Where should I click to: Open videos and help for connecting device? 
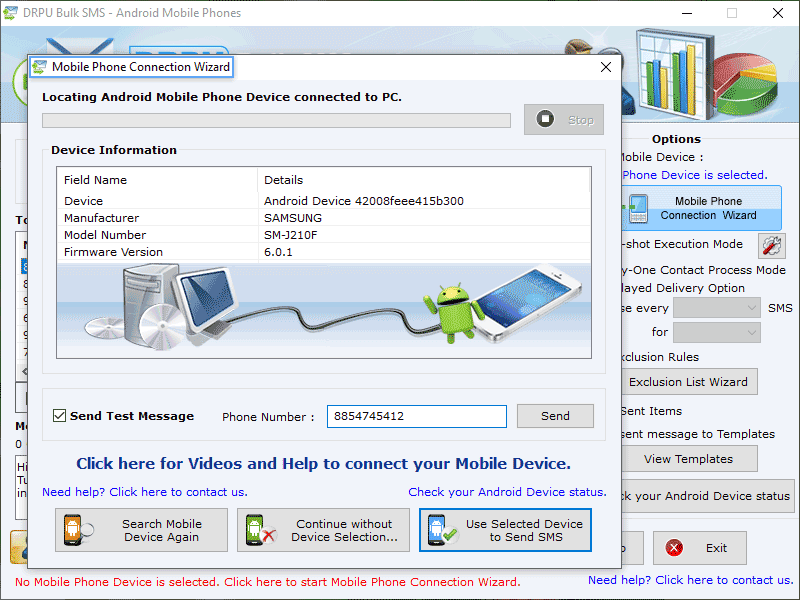[323, 464]
